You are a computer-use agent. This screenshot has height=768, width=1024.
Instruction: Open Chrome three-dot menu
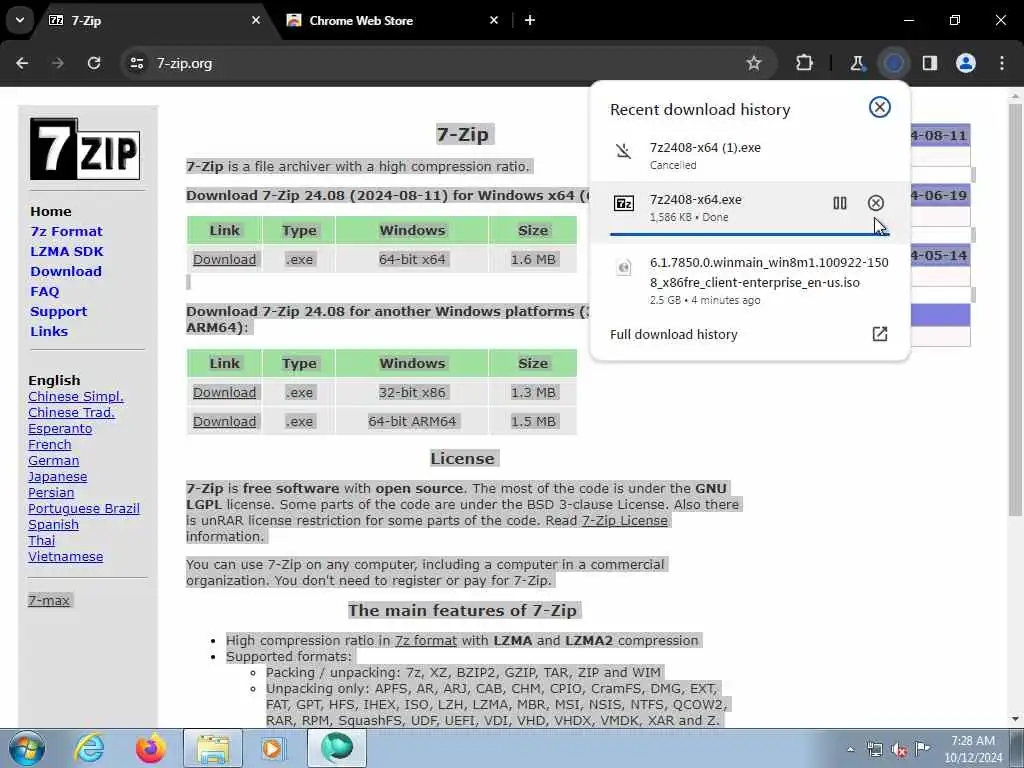(1002, 63)
